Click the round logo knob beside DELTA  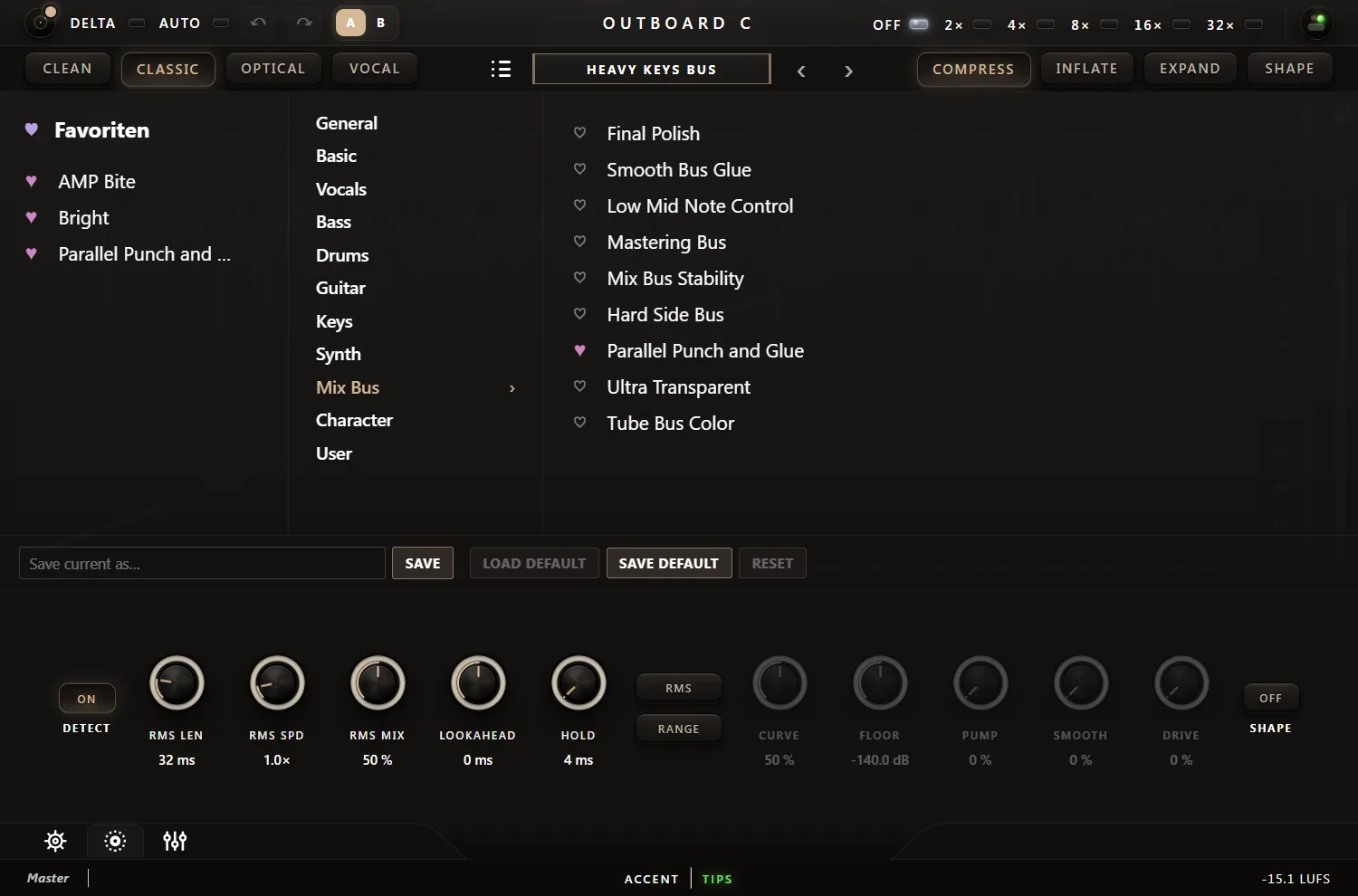(x=41, y=22)
